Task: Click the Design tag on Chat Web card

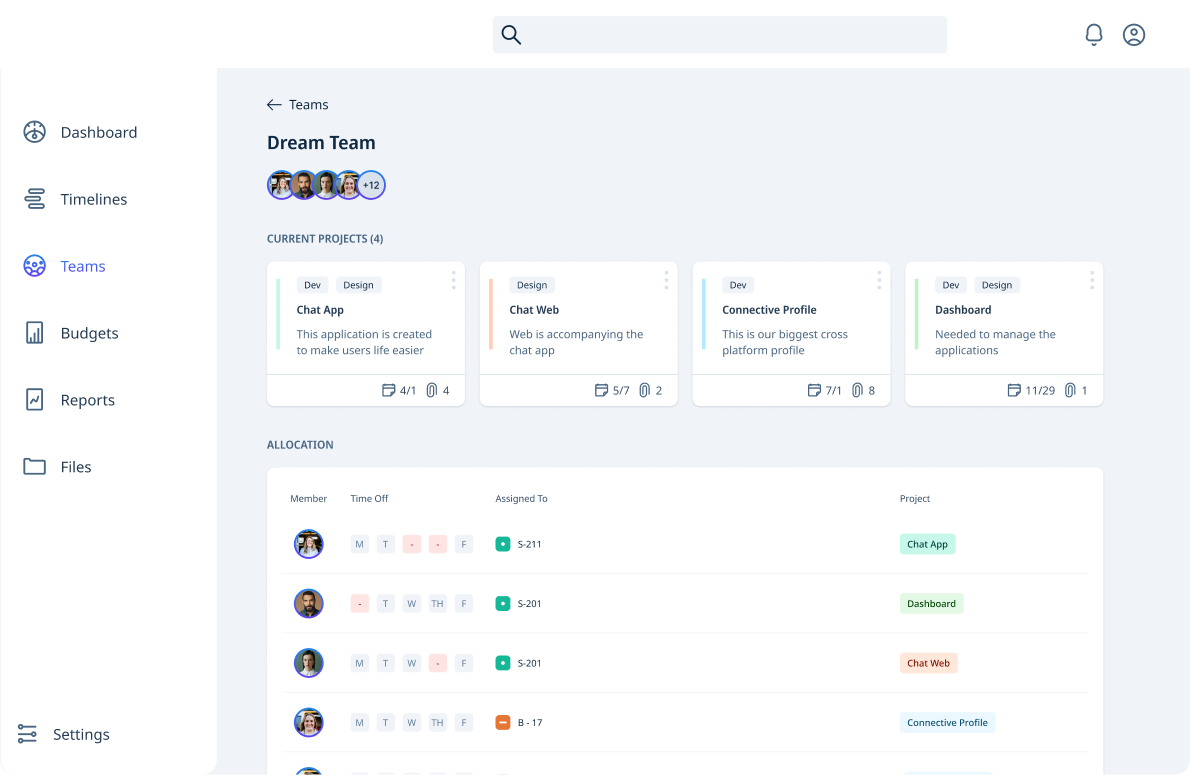Action: click(x=532, y=285)
